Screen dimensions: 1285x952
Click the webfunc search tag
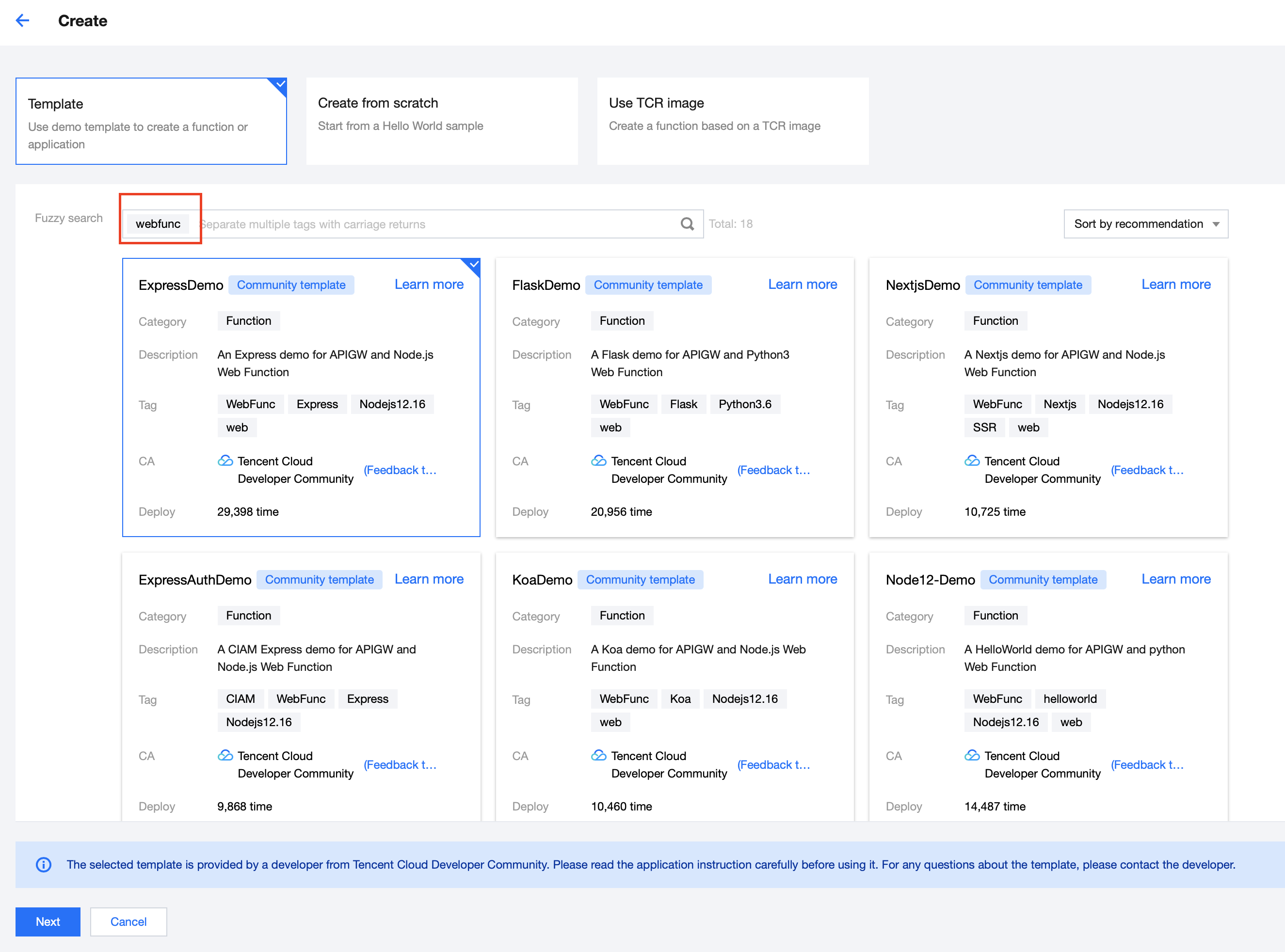tap(158, 223)
